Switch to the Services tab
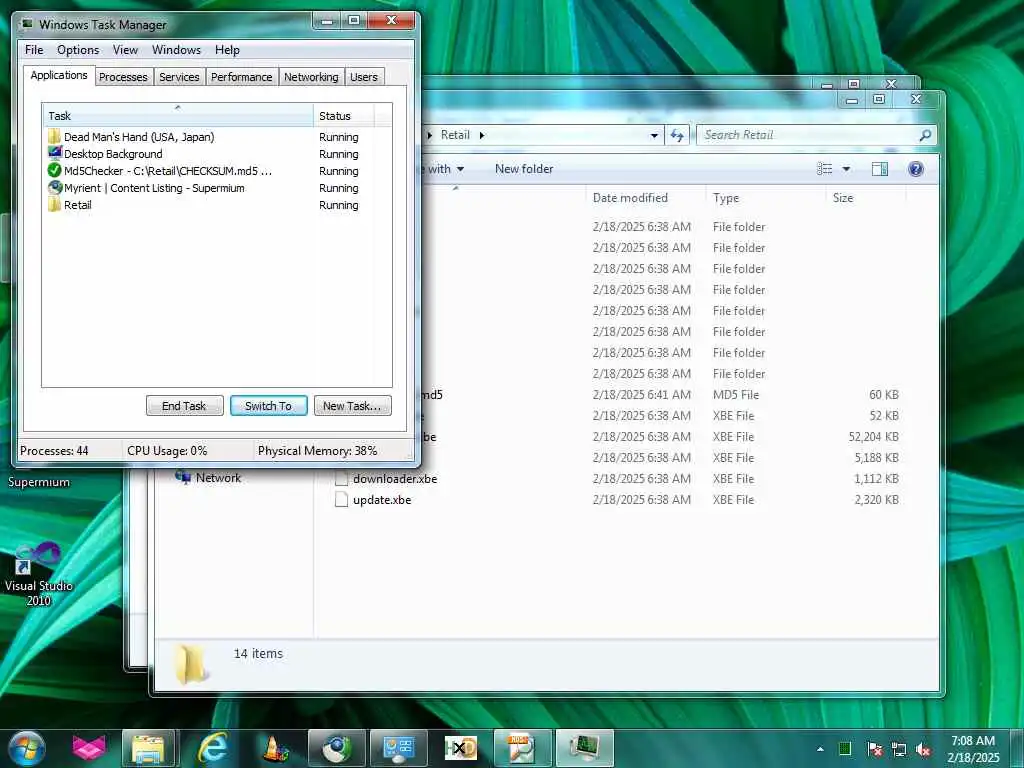The width and height of the screenshot is (1024, 768). point(179,77)
